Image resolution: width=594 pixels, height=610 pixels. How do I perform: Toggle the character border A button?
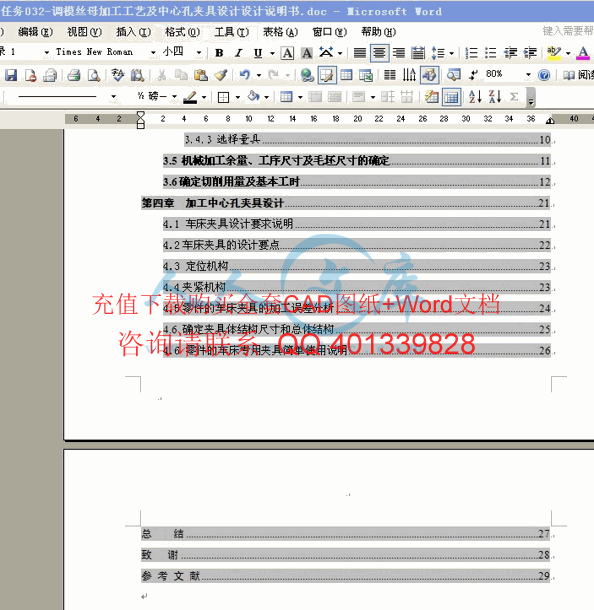click(x=287, y=53)
